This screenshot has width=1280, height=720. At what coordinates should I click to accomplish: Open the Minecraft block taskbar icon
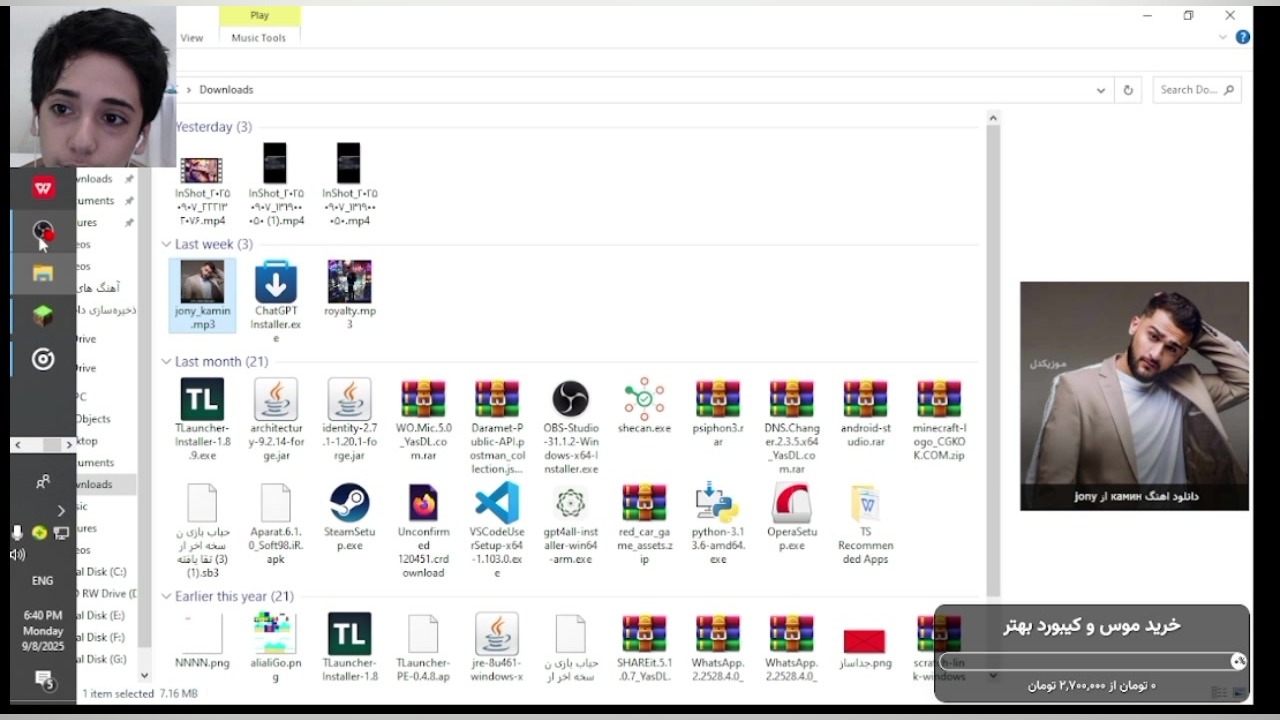tap(43, 316)
